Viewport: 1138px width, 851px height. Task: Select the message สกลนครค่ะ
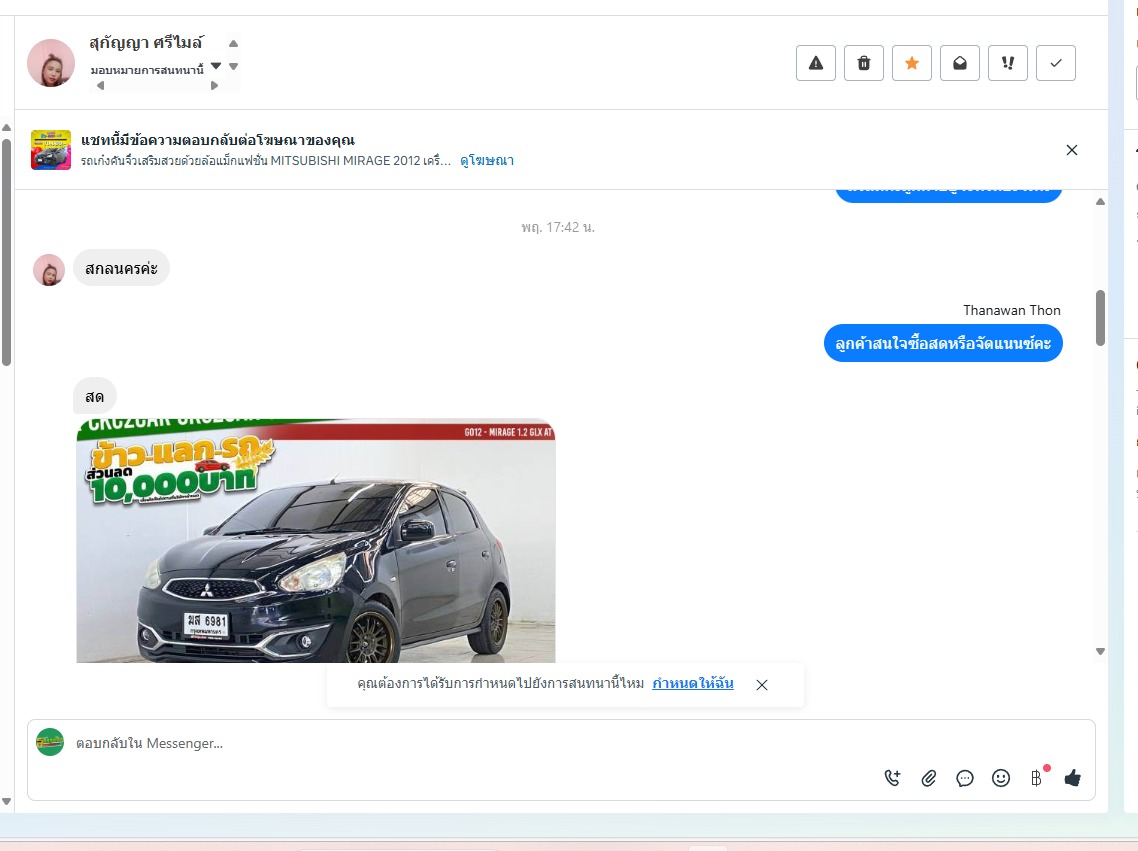[x=121, y=268]
